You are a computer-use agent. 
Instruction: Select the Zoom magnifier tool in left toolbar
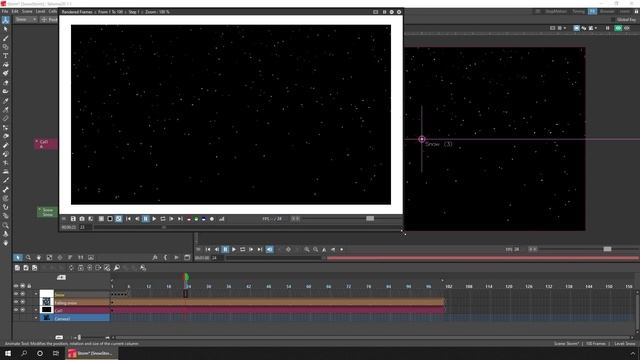click(x=5, y=225)
